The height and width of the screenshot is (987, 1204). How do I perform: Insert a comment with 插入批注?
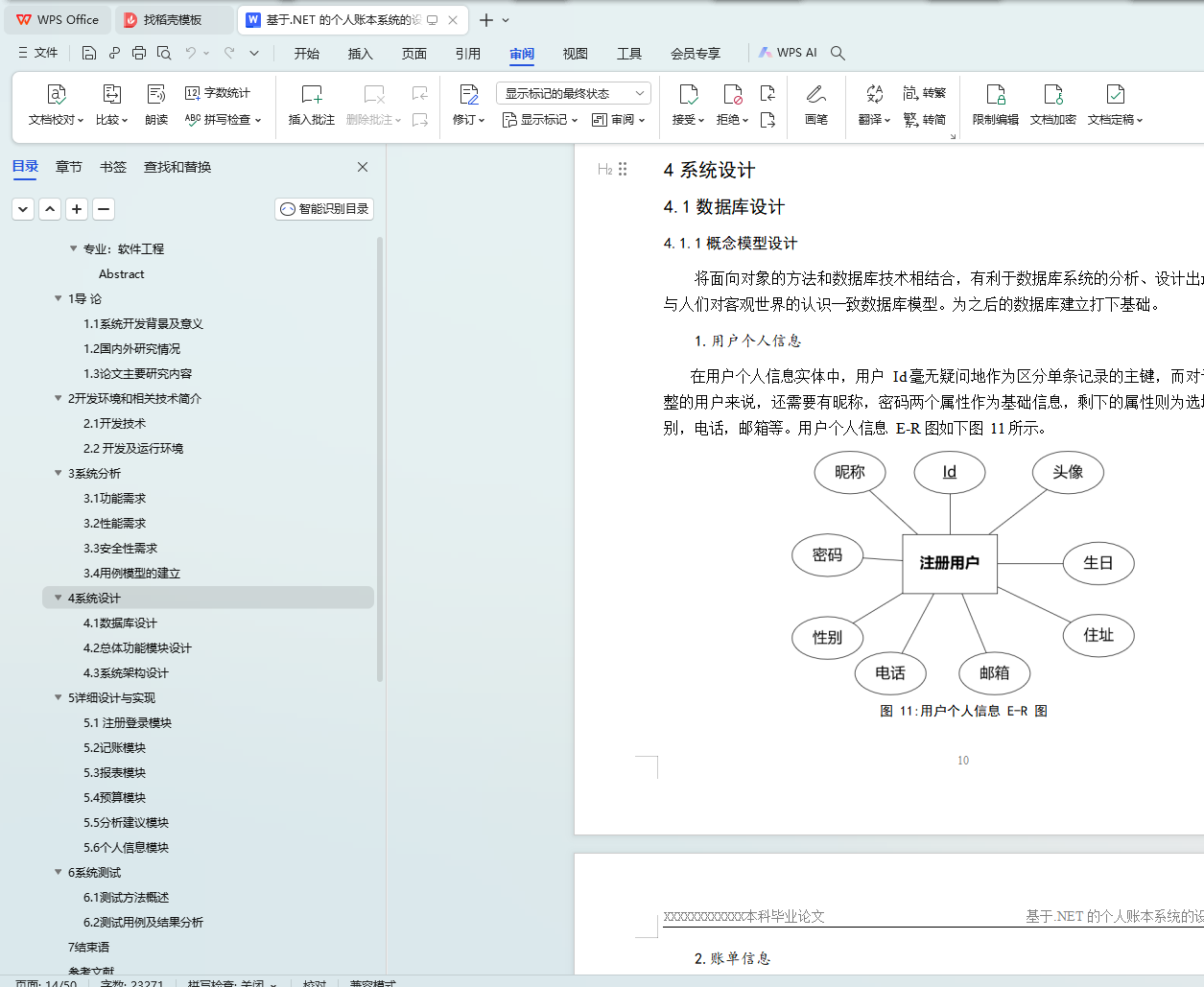[312, 106]
